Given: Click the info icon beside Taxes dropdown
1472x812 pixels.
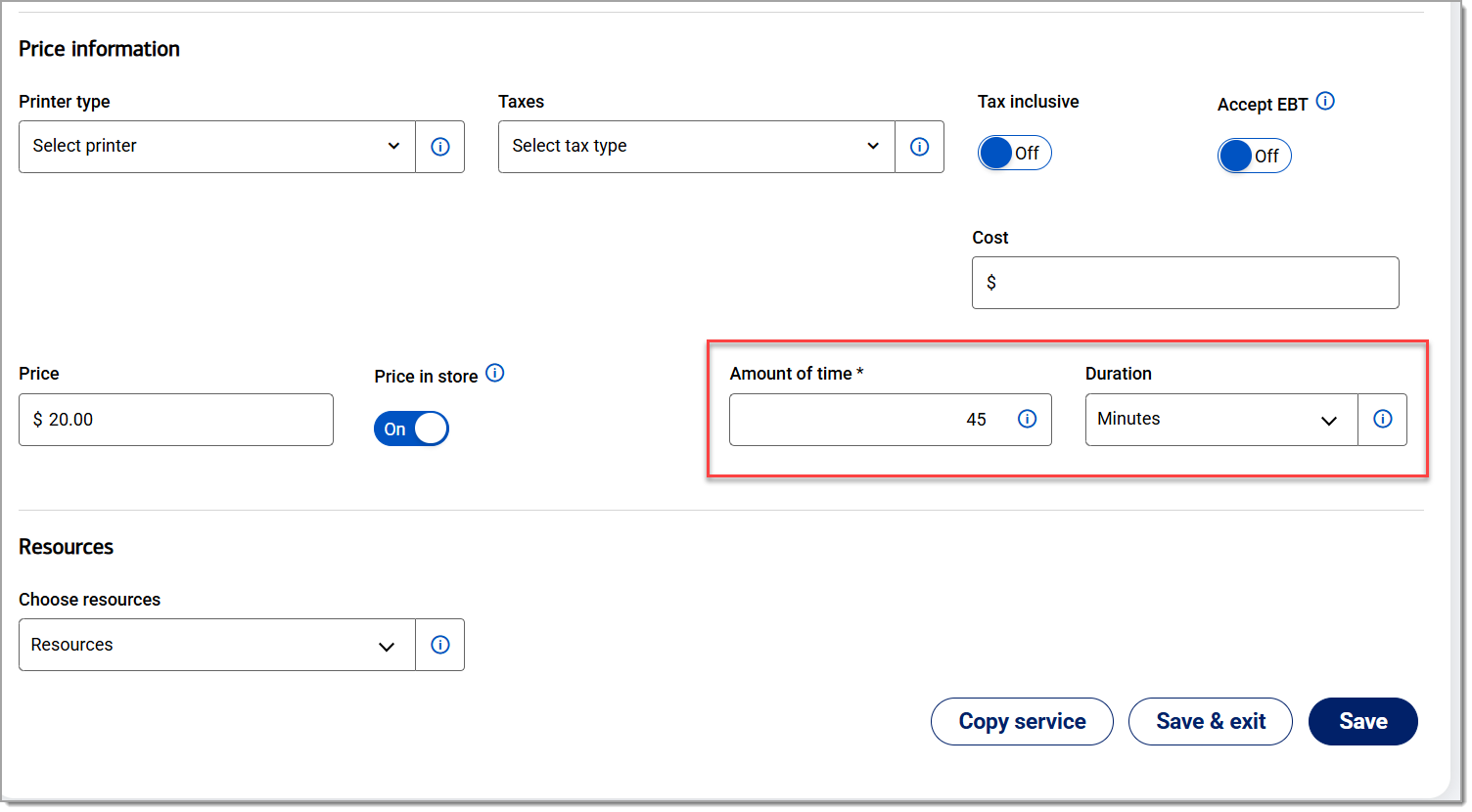Looking at the screenshot, I should pyautogui.click(x=920, y=147).
